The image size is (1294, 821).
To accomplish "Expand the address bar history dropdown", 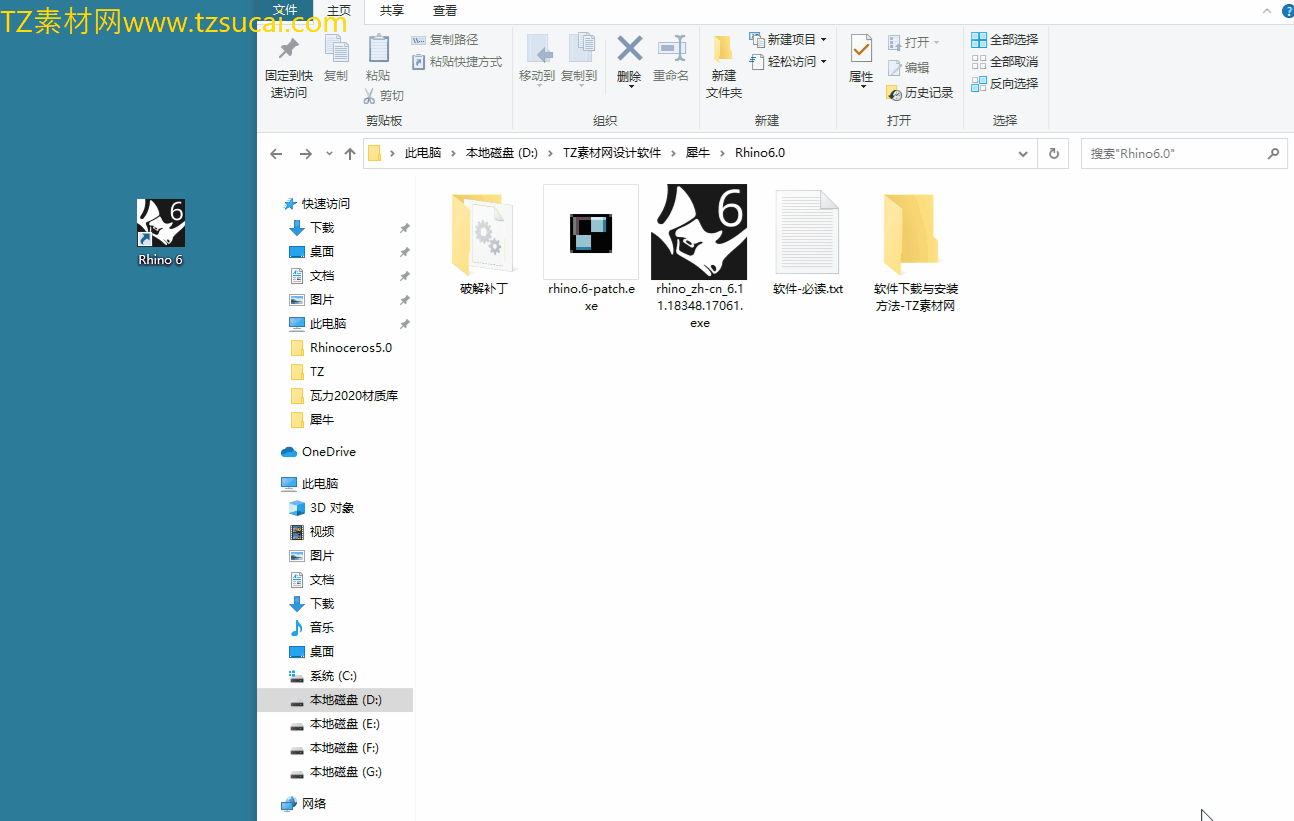I will point(1023,154).
